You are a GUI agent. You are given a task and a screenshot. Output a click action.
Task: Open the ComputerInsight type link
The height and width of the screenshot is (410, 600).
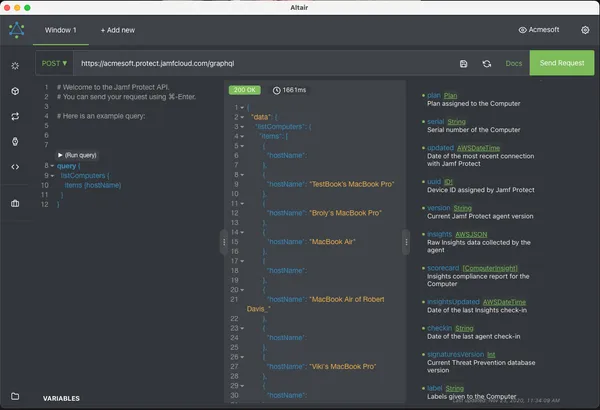tap(490, 268)
